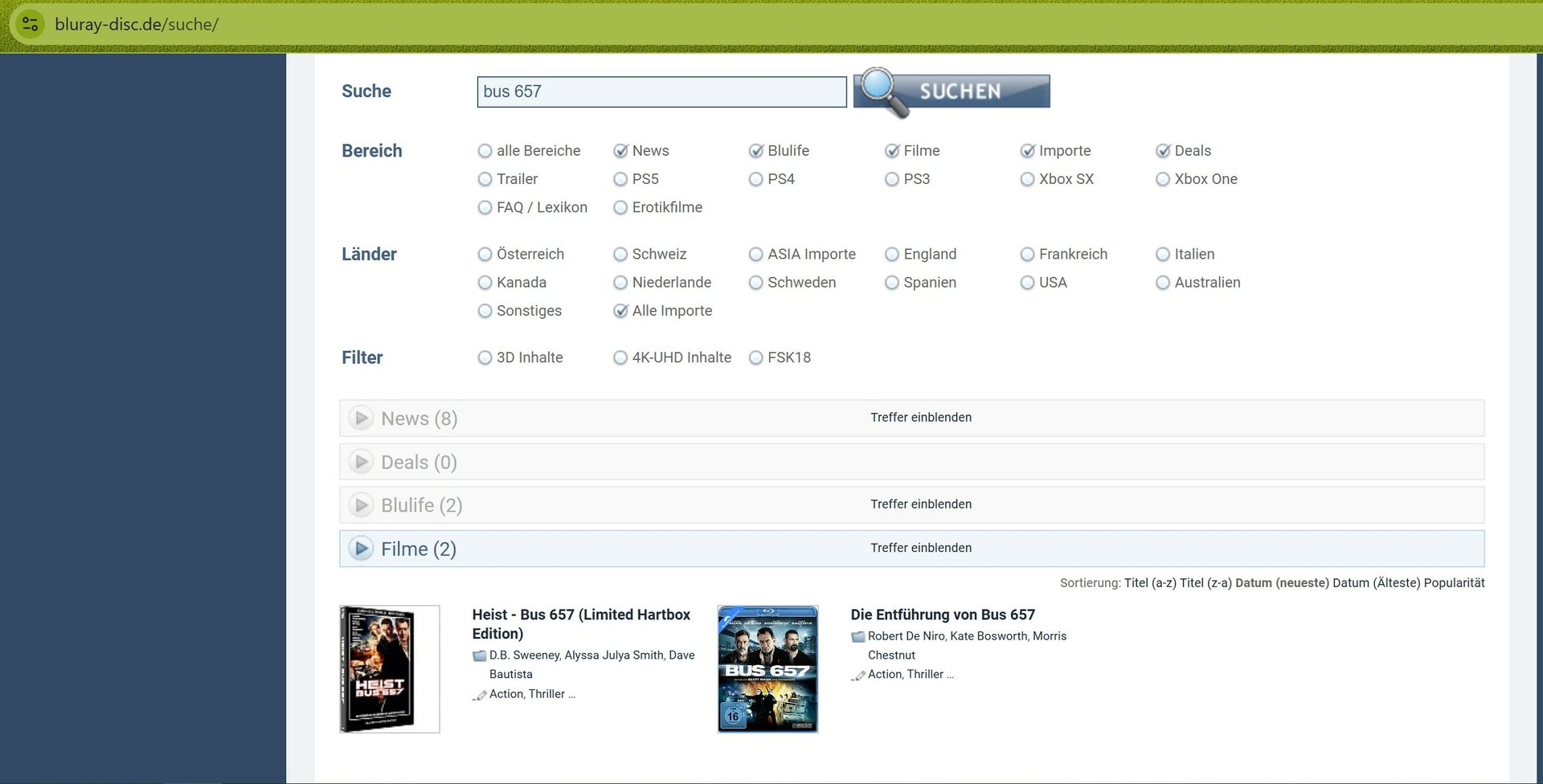Select USA as import country
1543x784 pixels.
coord(1027,283)
